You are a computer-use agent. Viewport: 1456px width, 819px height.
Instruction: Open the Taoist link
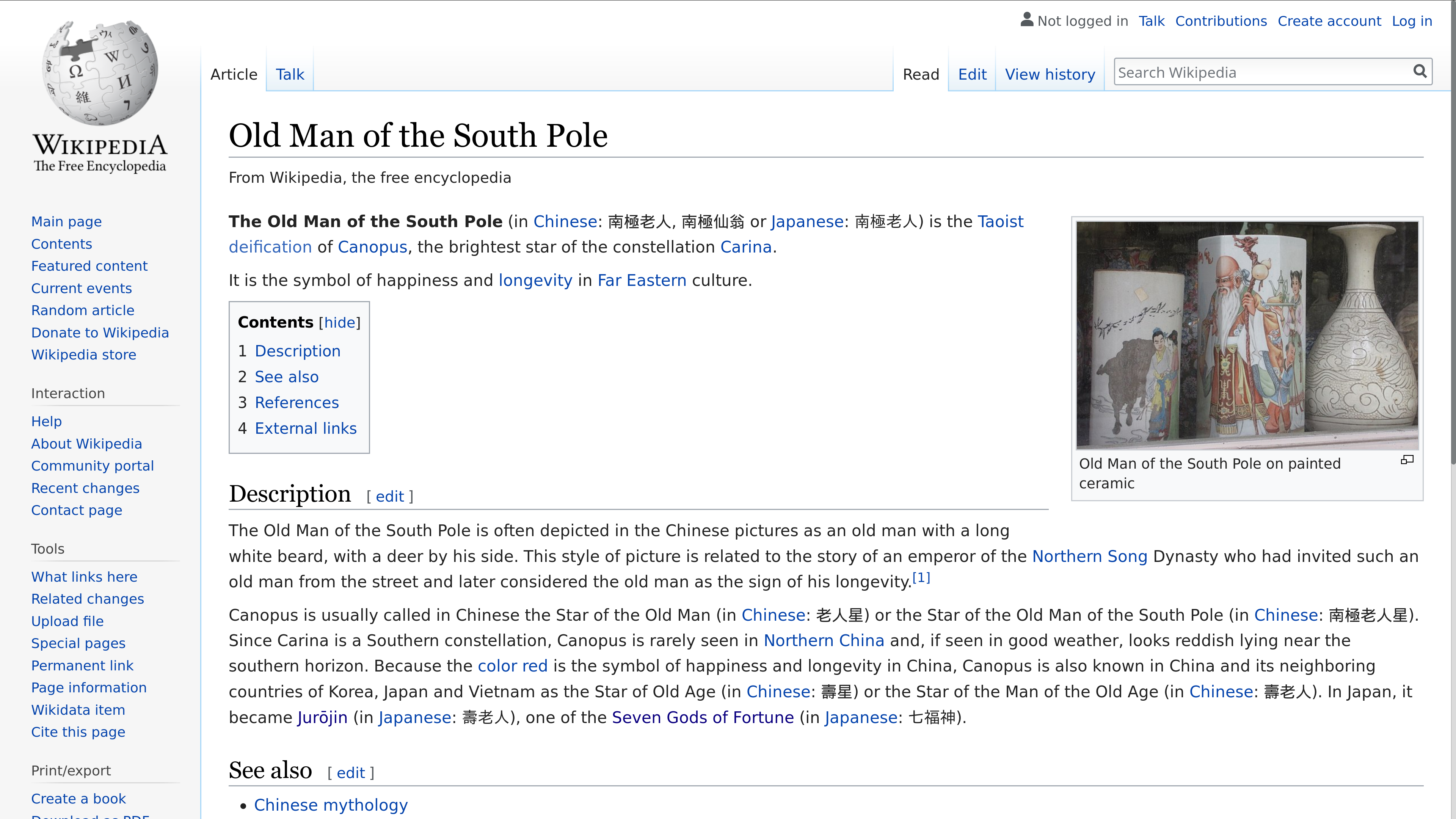tap(1001, 221)
